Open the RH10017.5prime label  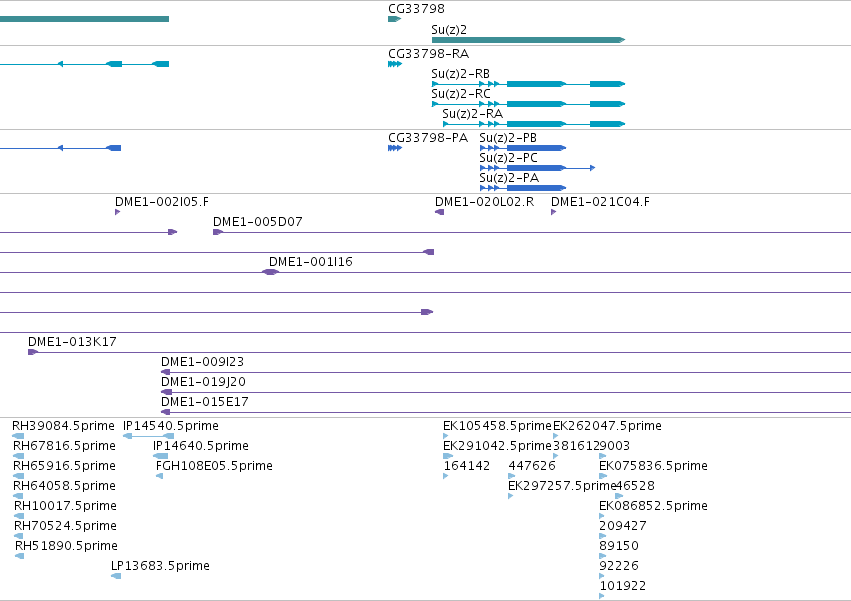66,507
